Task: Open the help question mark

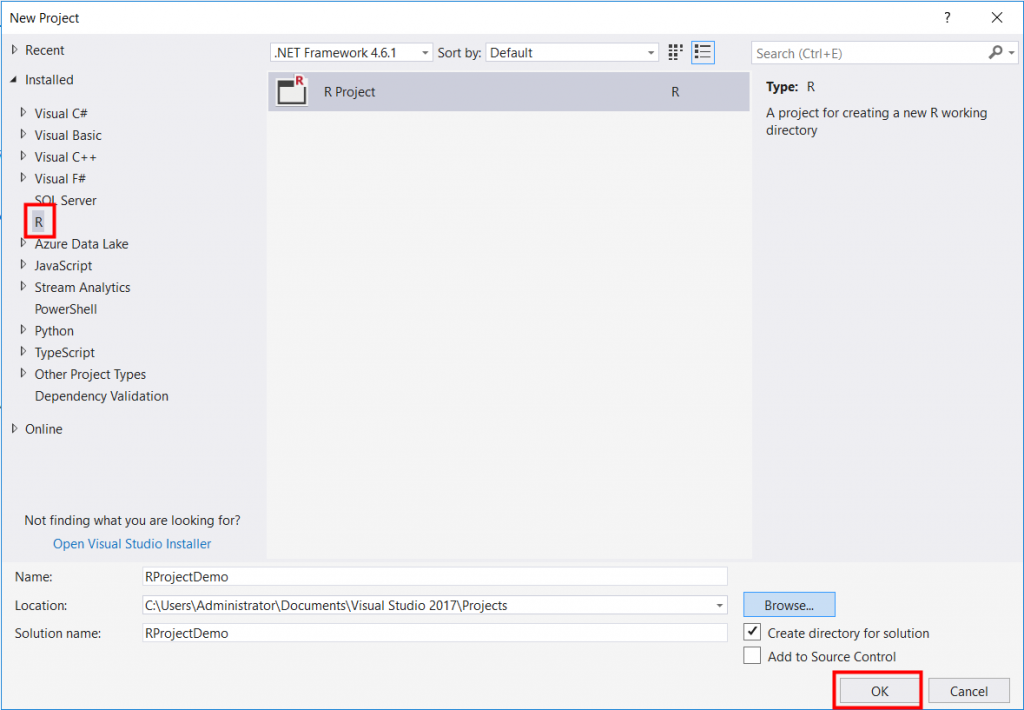Action: point(947,18)
